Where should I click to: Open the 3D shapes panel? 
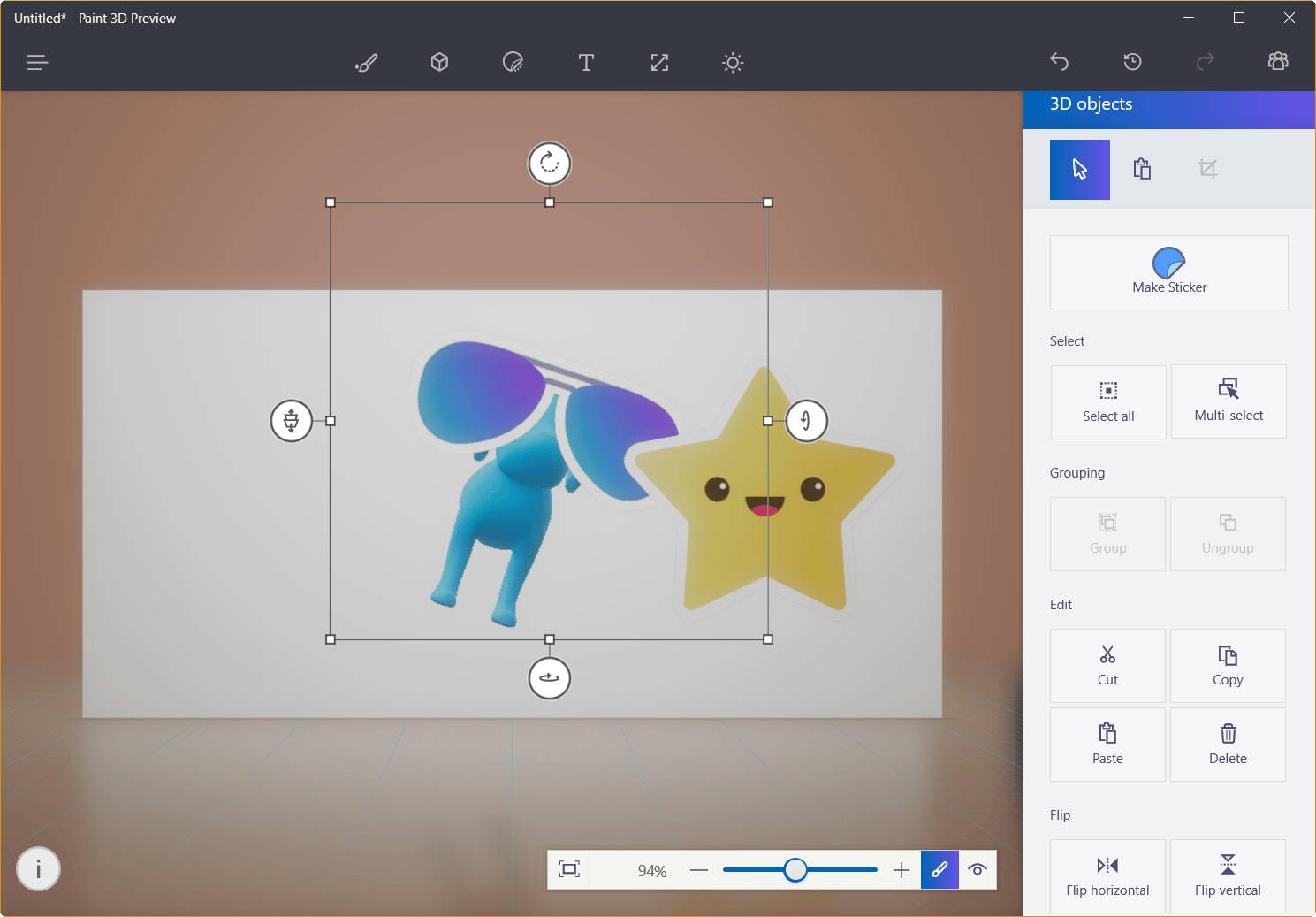tap(439, 62)
